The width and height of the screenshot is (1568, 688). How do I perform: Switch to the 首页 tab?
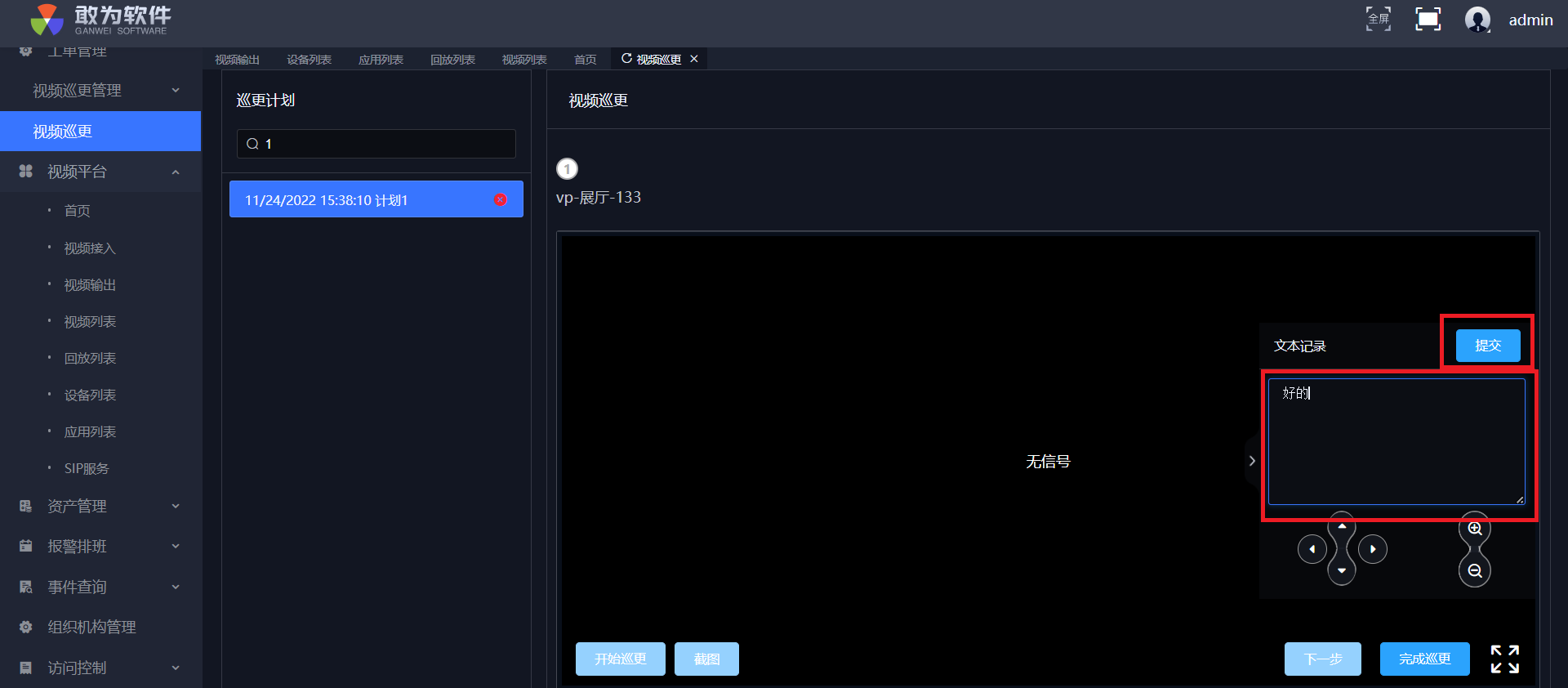pos(586,60)
